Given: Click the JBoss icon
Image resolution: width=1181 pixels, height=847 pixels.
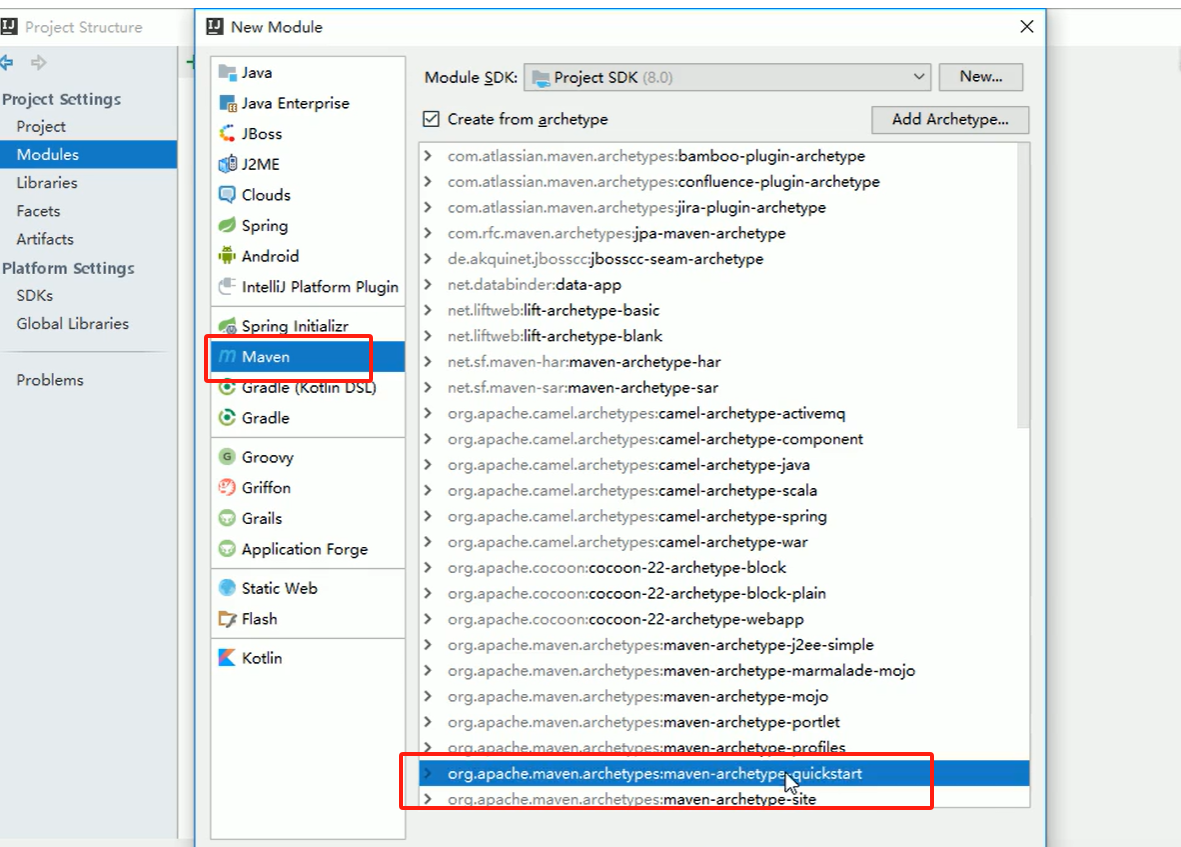Looking at the screenshot, I should coord(227,133).
